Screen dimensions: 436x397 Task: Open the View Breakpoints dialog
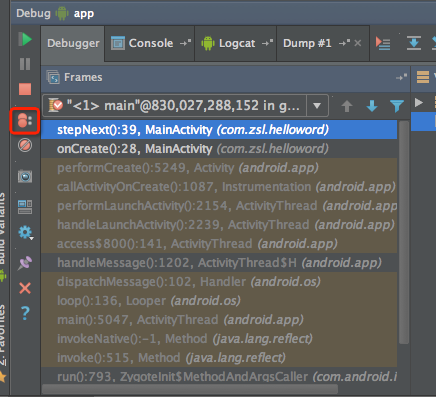25,121
